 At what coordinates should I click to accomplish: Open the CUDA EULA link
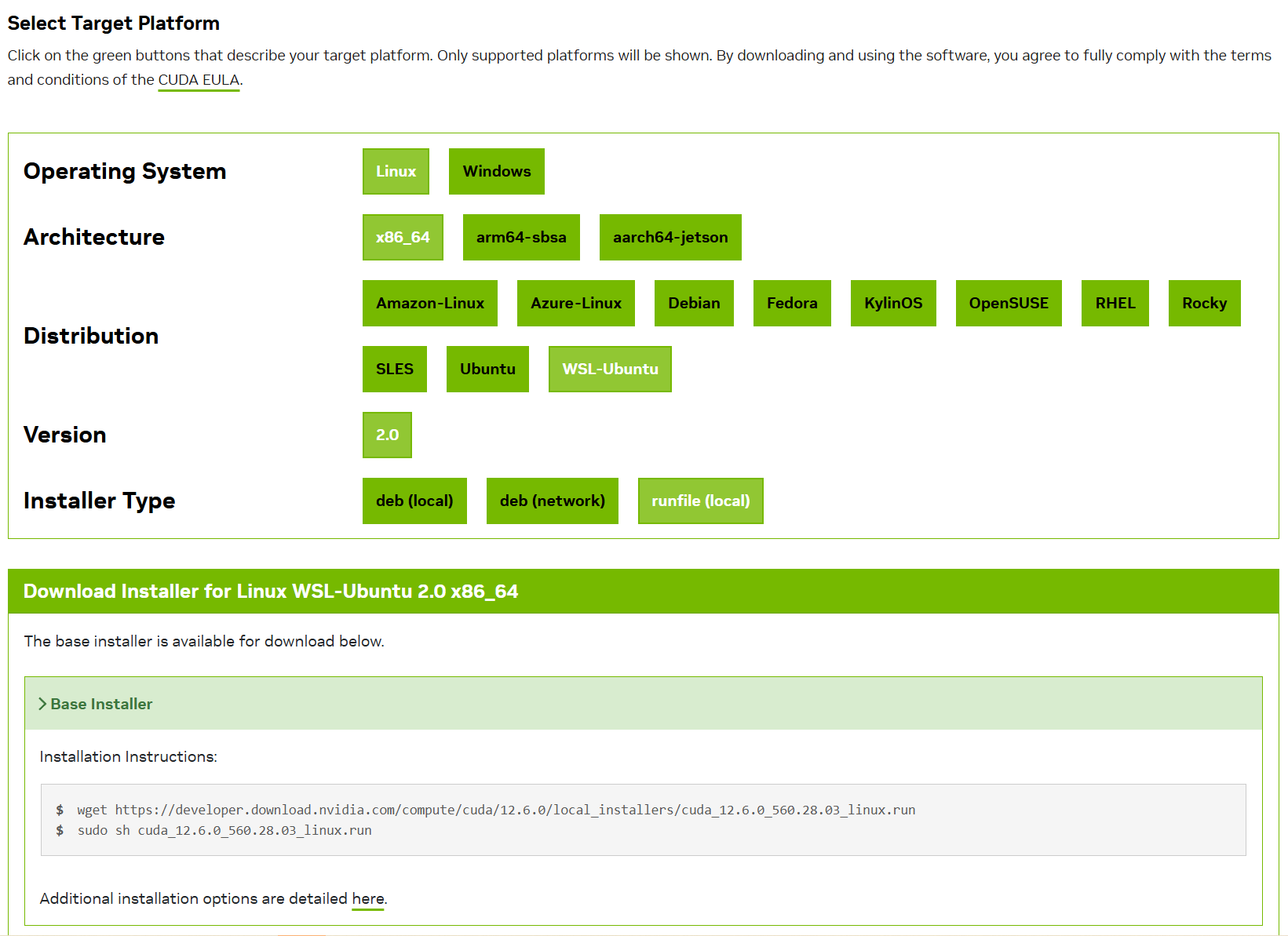click(199, 80)
